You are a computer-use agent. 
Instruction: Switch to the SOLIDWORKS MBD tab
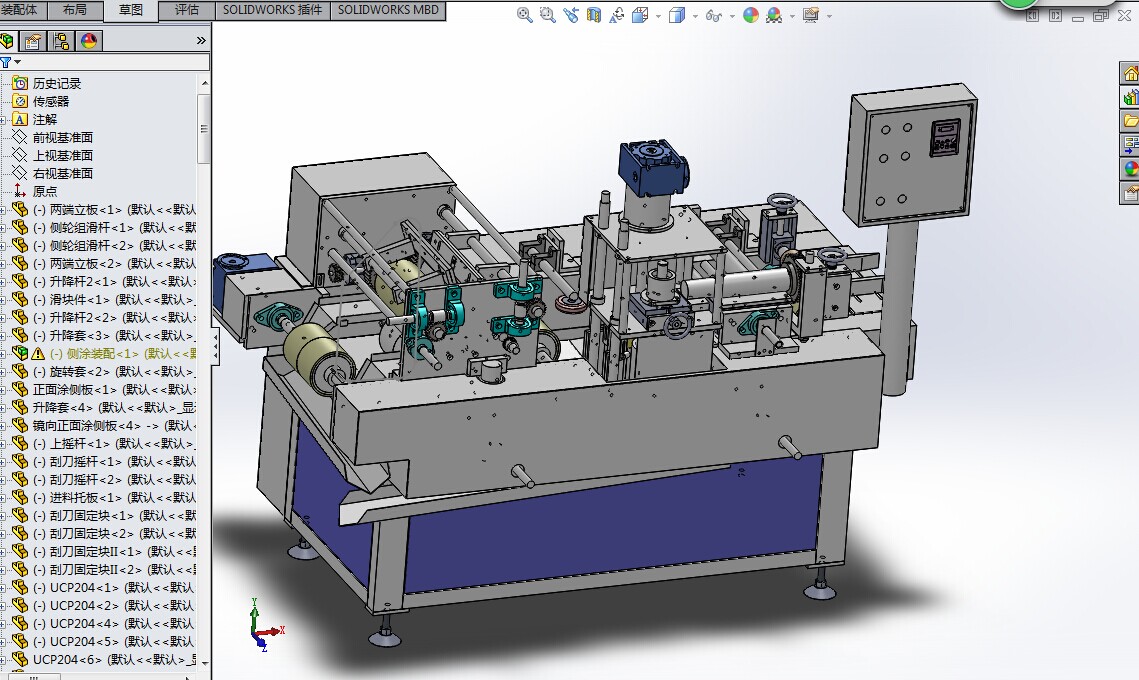[x=388, y=10]
